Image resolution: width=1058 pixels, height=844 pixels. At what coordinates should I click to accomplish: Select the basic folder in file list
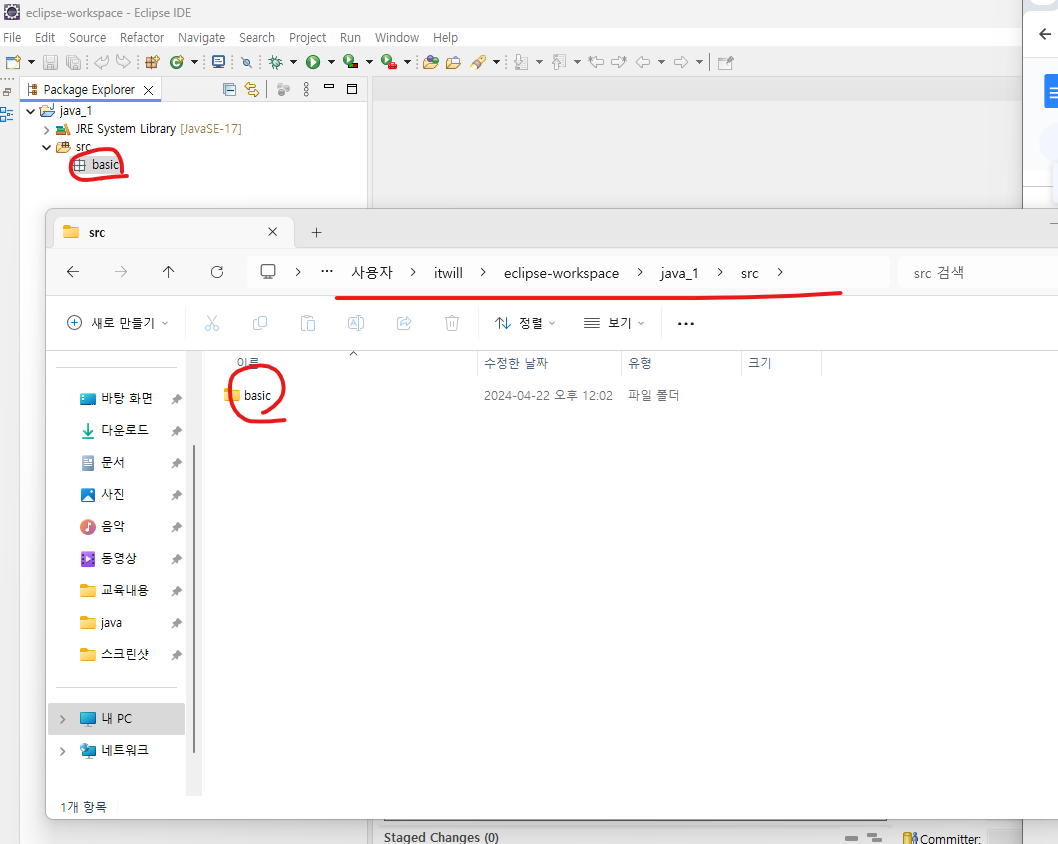pyautogui.click(x=257, y=396)
